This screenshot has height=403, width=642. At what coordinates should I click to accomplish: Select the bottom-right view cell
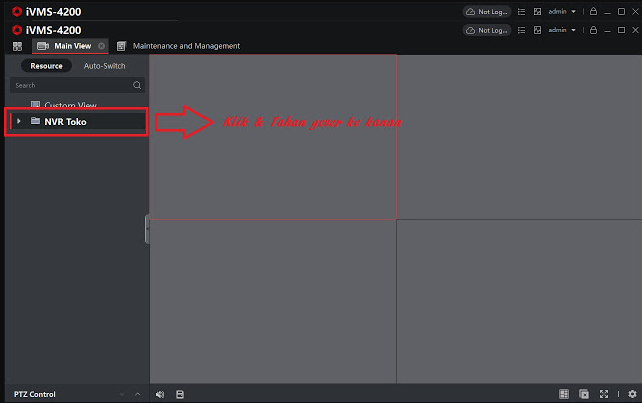(x=519, y=301)
